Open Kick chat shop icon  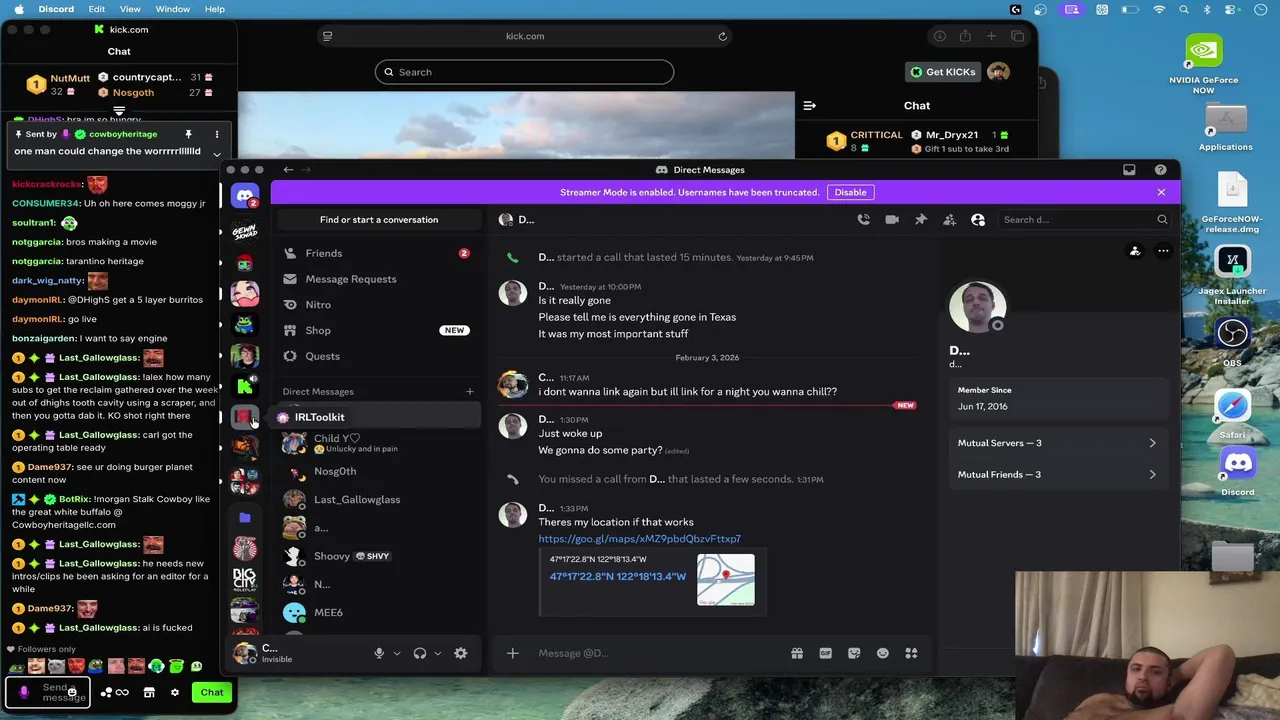point(149,692)
